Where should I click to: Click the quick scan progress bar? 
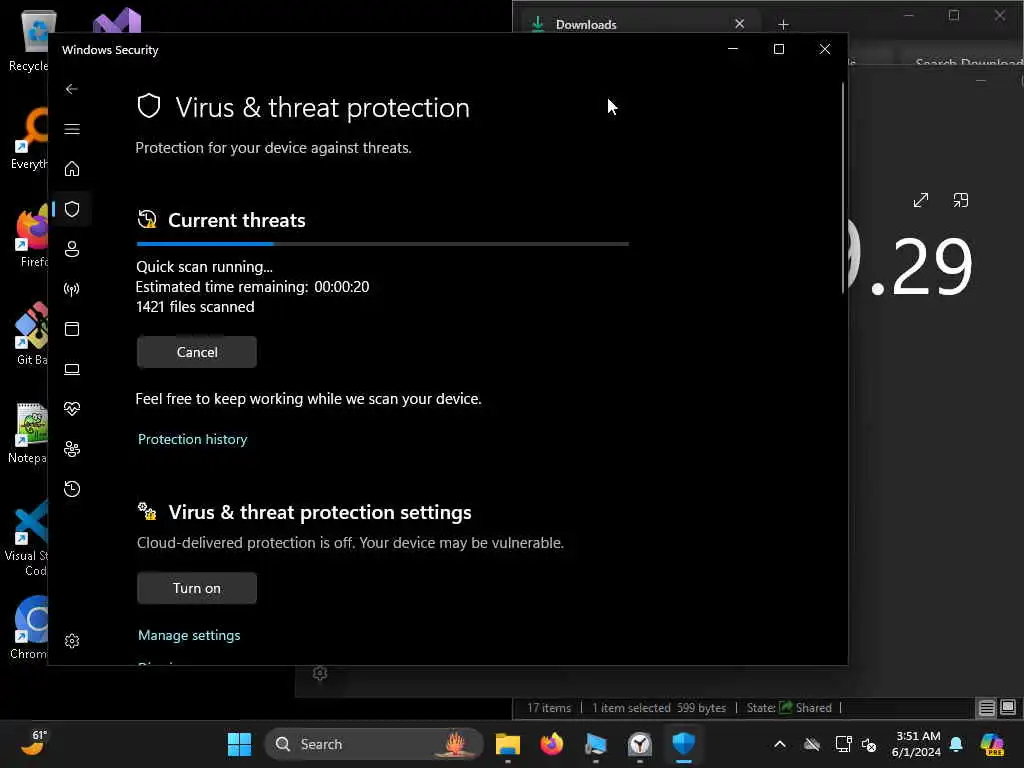tap(383, 244)
